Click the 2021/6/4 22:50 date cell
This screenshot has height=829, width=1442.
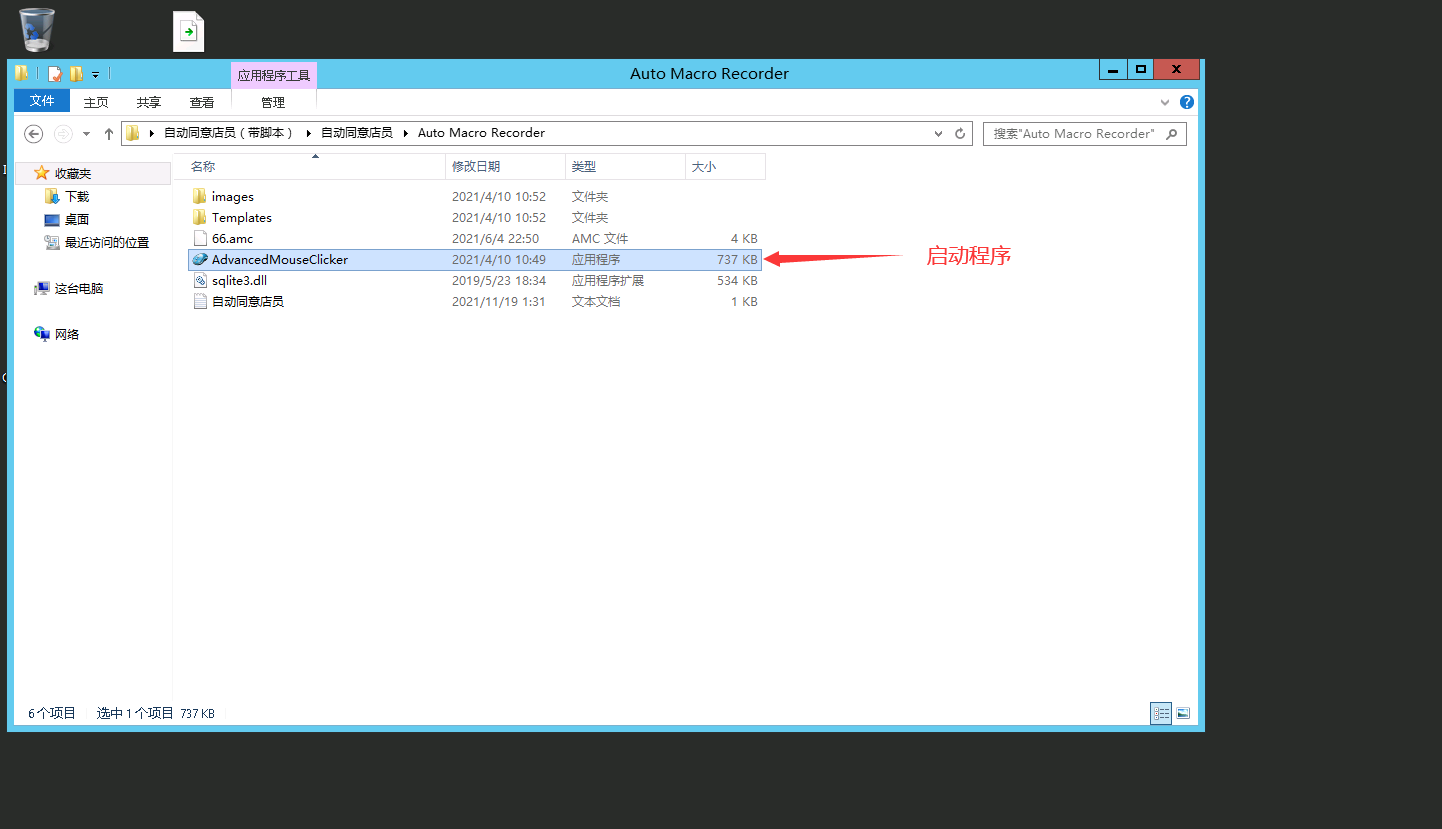pos(495,238)
